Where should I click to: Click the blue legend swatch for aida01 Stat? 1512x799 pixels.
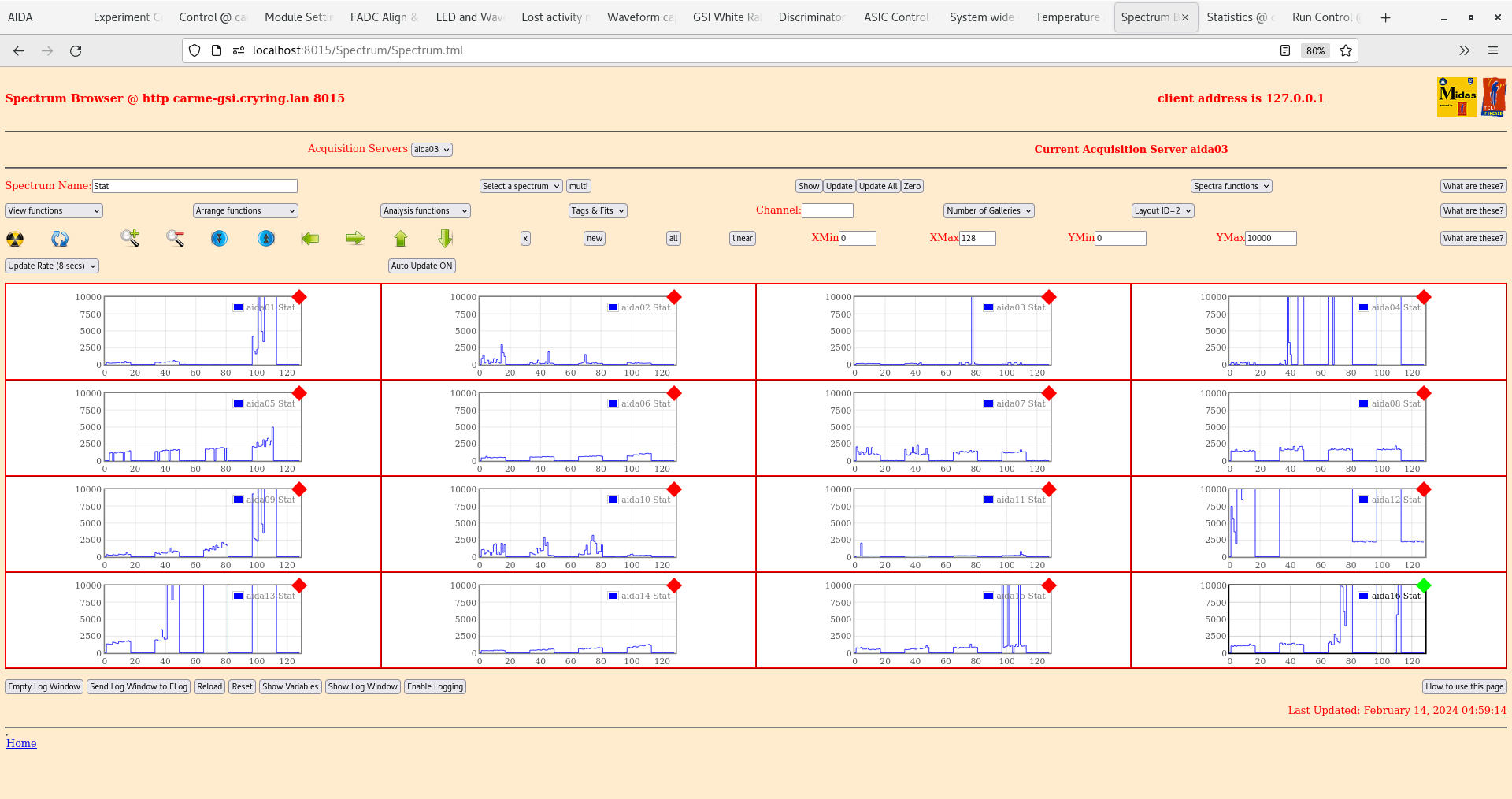pos(237,307)
